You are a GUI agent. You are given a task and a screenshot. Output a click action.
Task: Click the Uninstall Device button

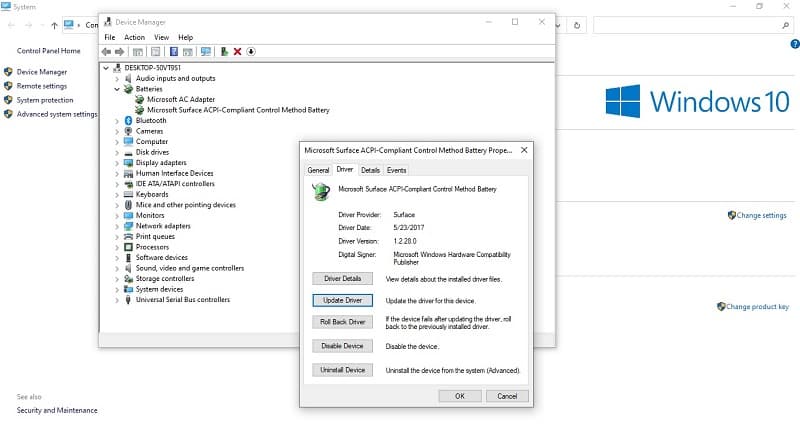[x=342, y=370]
